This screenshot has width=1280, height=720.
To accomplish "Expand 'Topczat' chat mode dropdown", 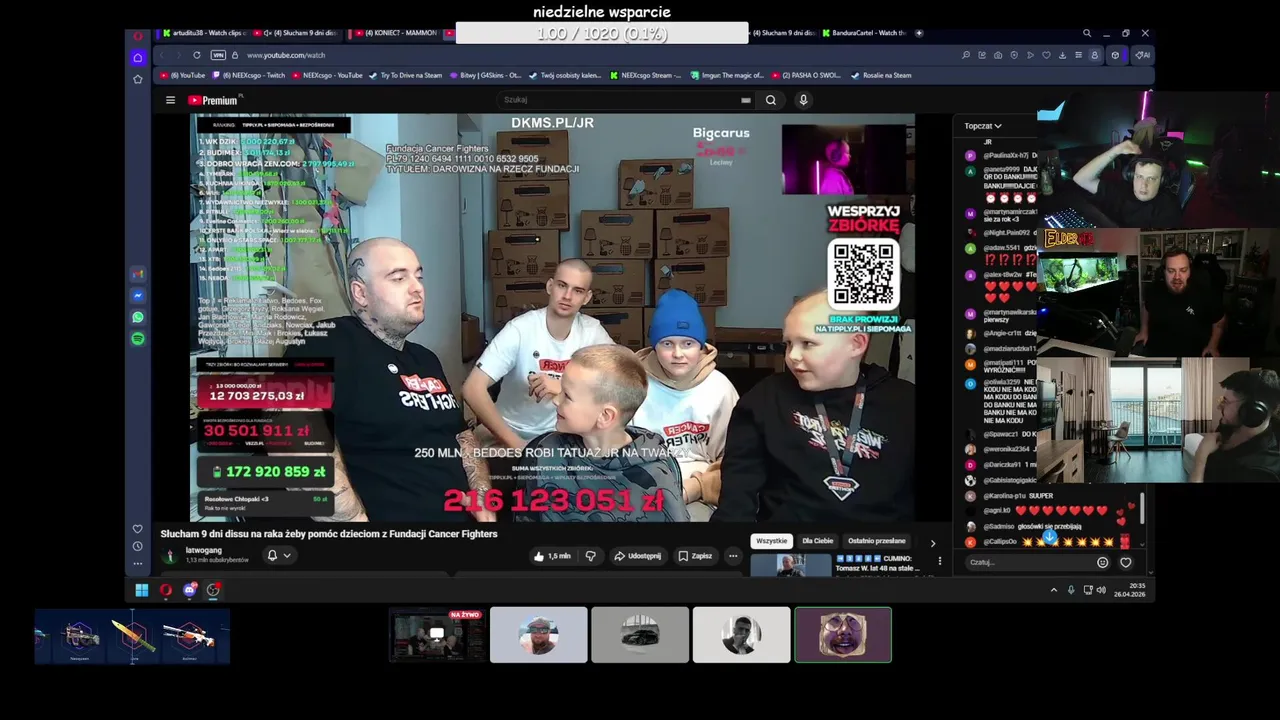I will [983, 126].
